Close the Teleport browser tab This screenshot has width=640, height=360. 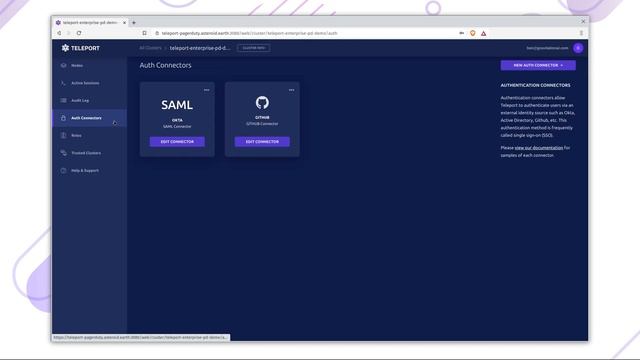click(124, 23)
